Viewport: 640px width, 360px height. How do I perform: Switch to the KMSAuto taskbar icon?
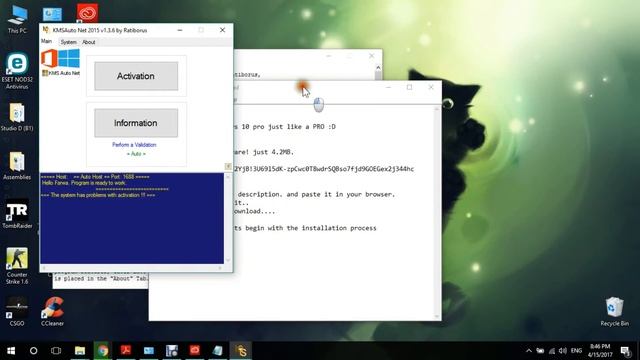(241, 351)
